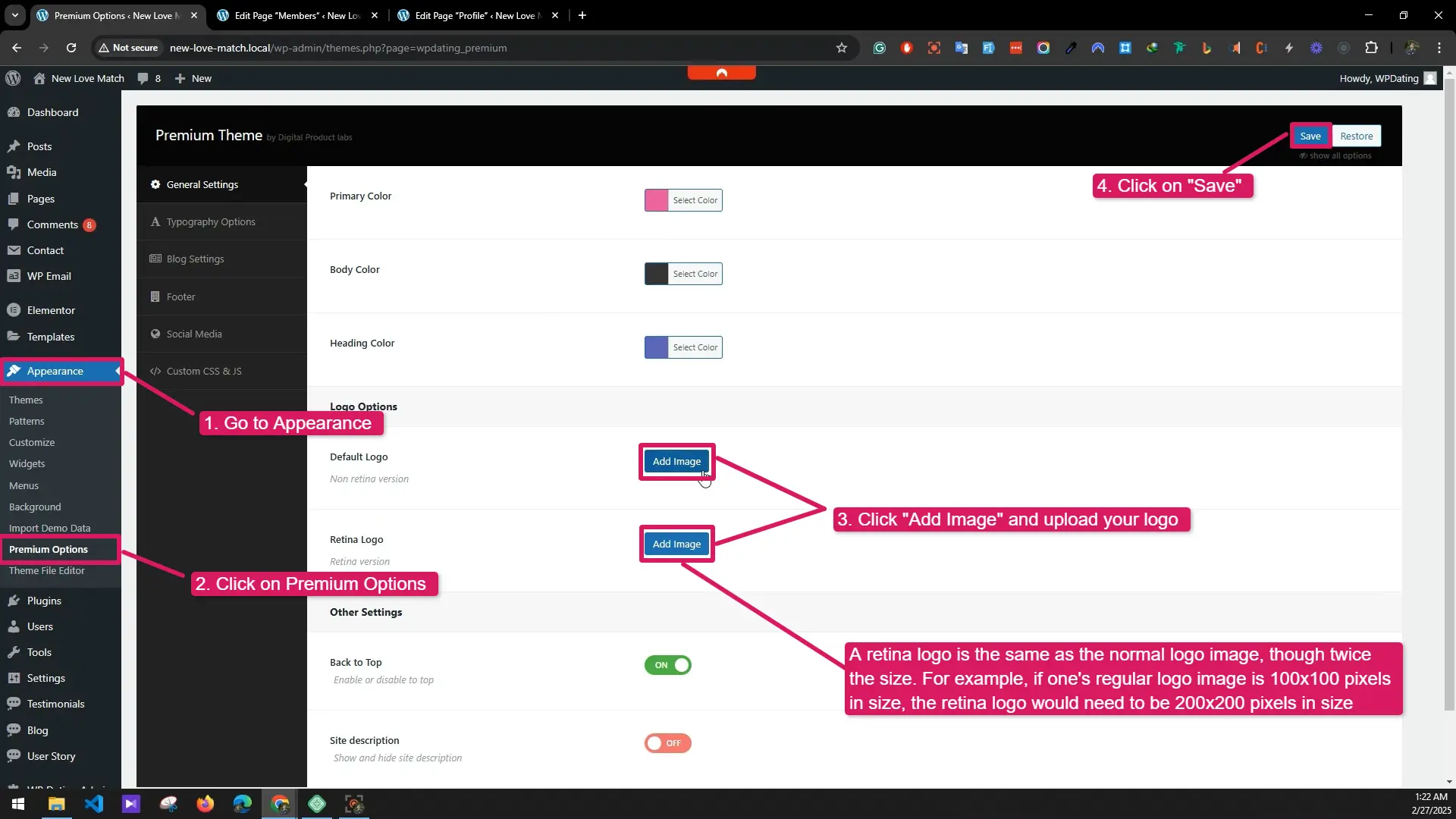Click the dark Body Color swatch
Image resolution: width=1456 pixels, height=819 pixels.
(657, 274)
